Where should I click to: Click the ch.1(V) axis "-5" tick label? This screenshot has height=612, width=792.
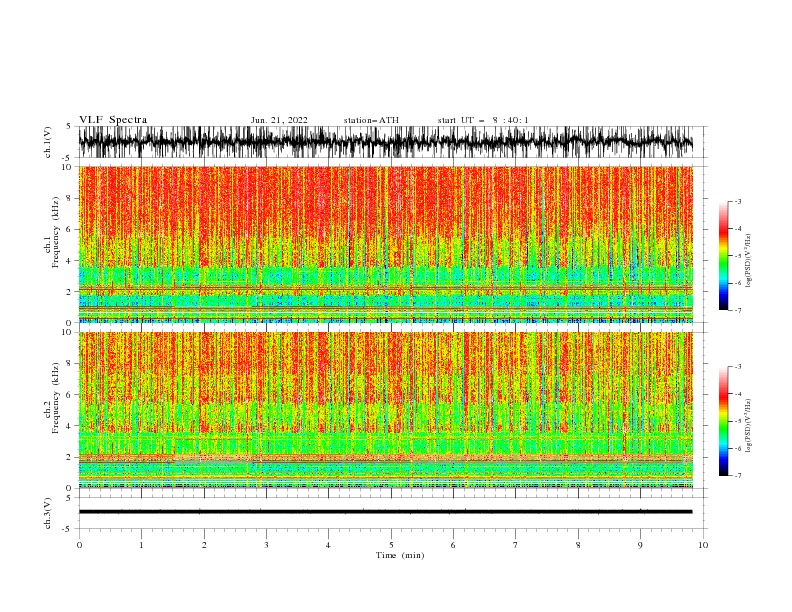(68, 158)
